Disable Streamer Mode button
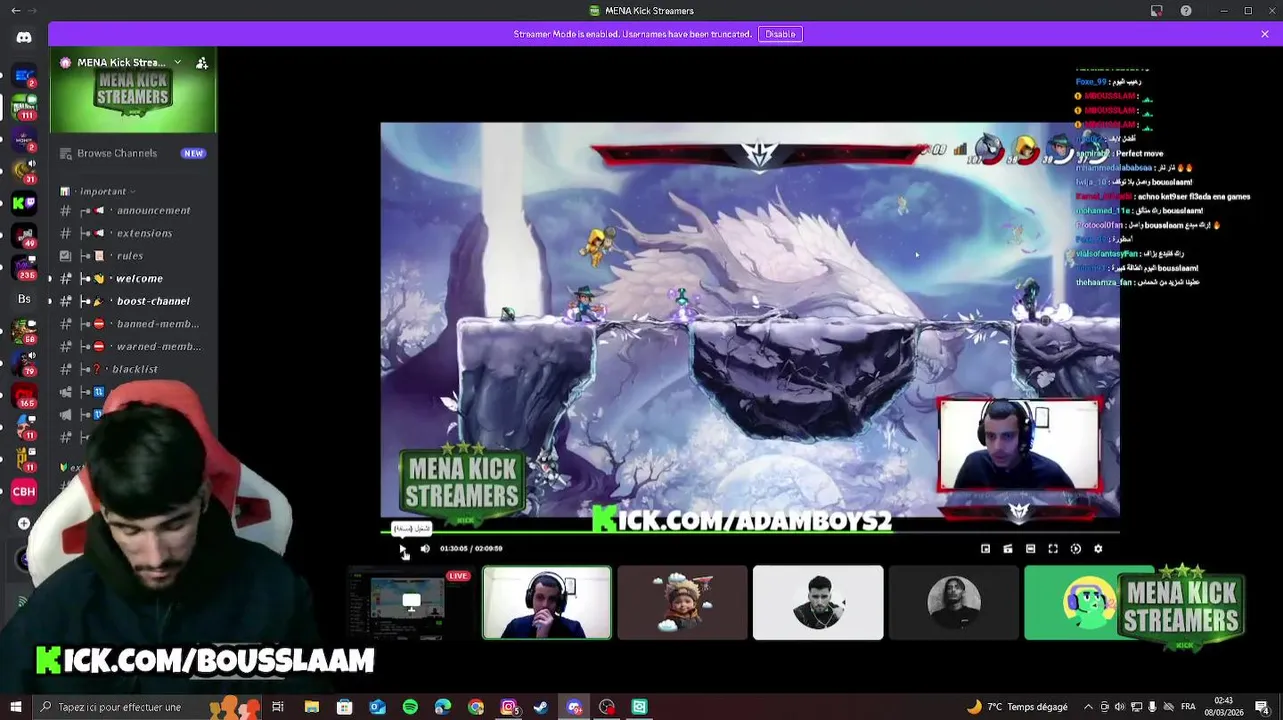The width and height of the screenshot is (1283, 720). click(x=780, y=34)
